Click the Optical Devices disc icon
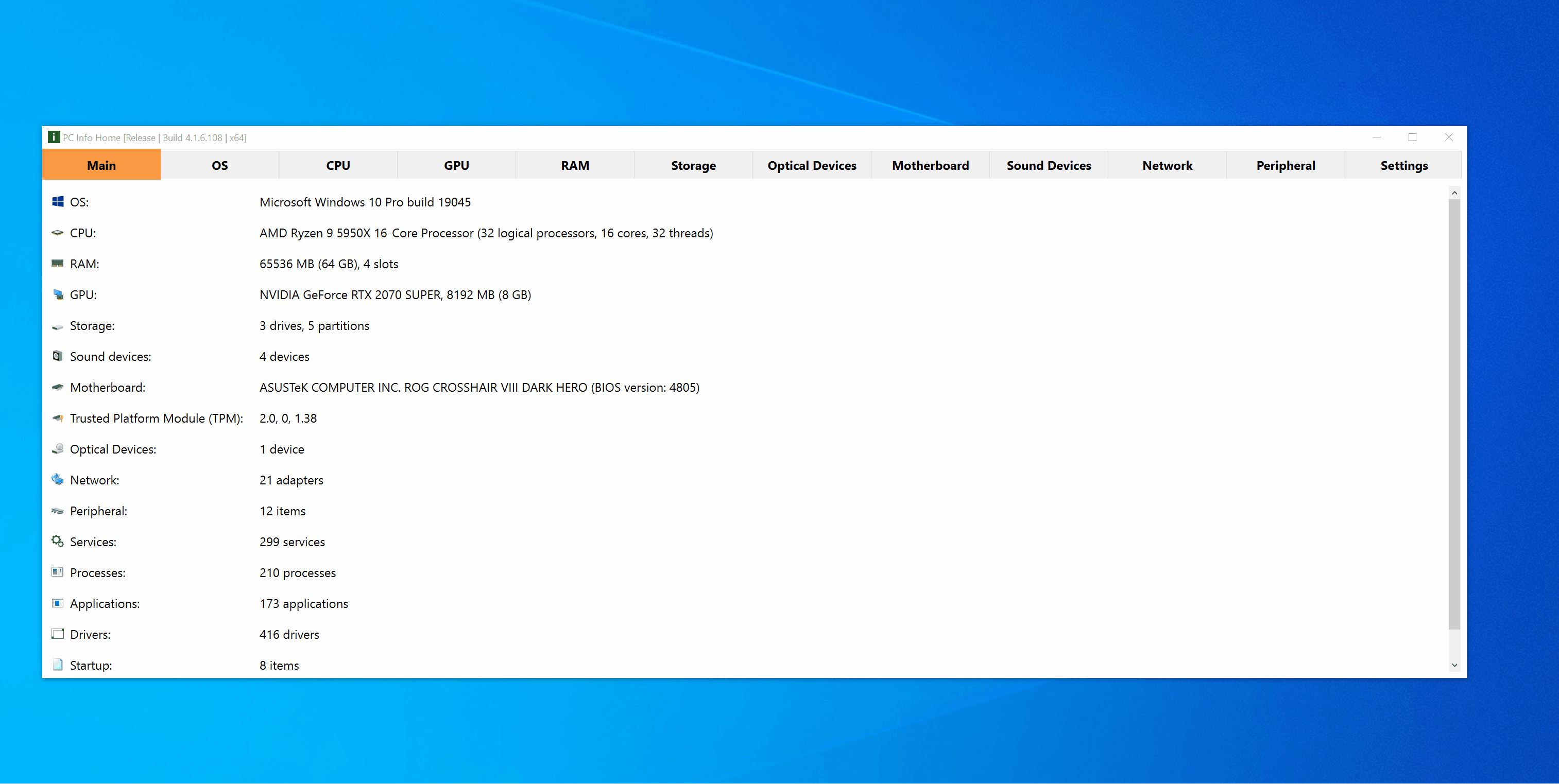Viewport: 1559px width, 784px height. tap(58, 449)
